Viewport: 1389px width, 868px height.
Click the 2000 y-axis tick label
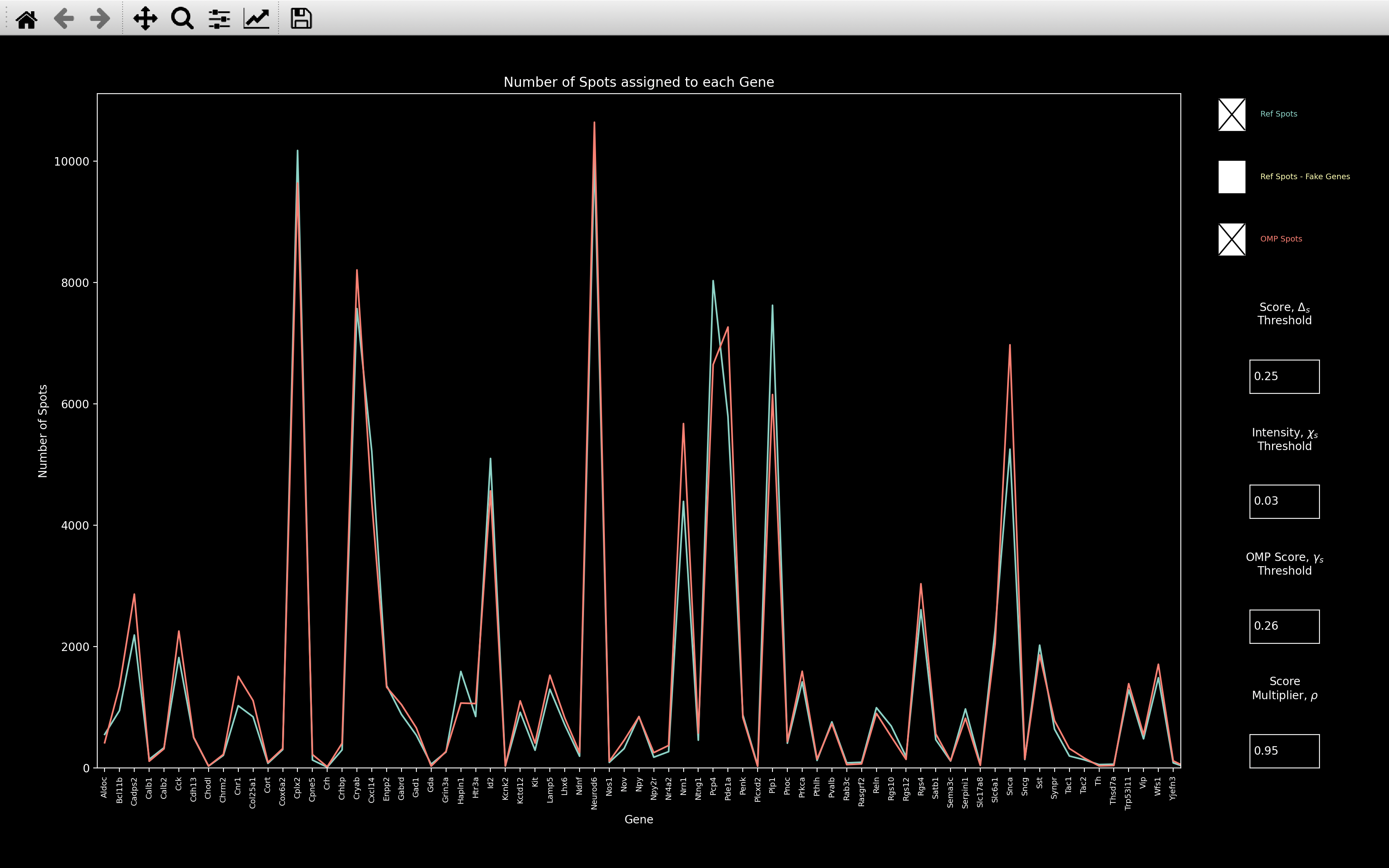(75, 647)
